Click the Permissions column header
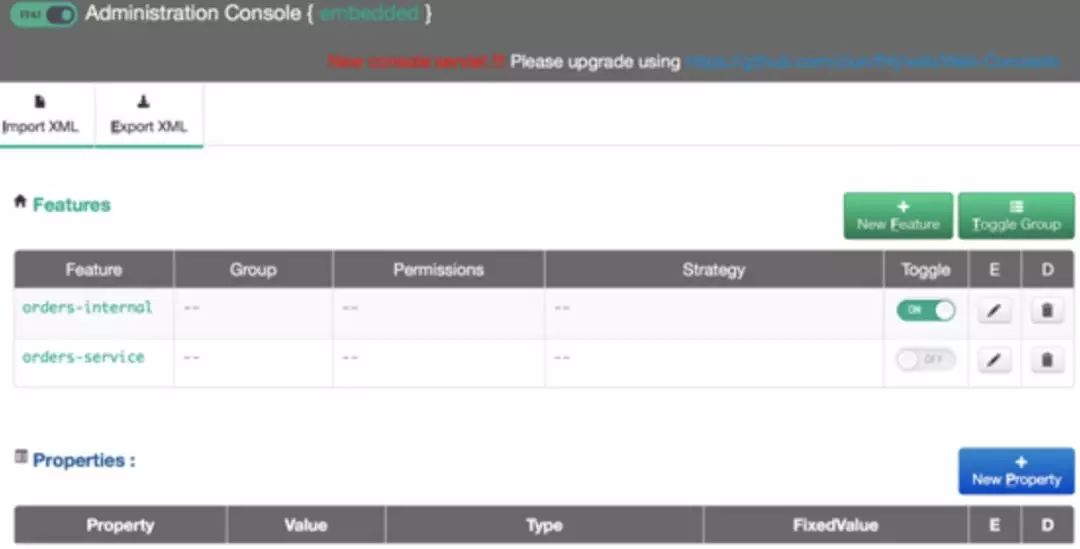Image resolution: width=1080 pixels, height=549 pixels. pyautogui.click(x=438, y=269)
